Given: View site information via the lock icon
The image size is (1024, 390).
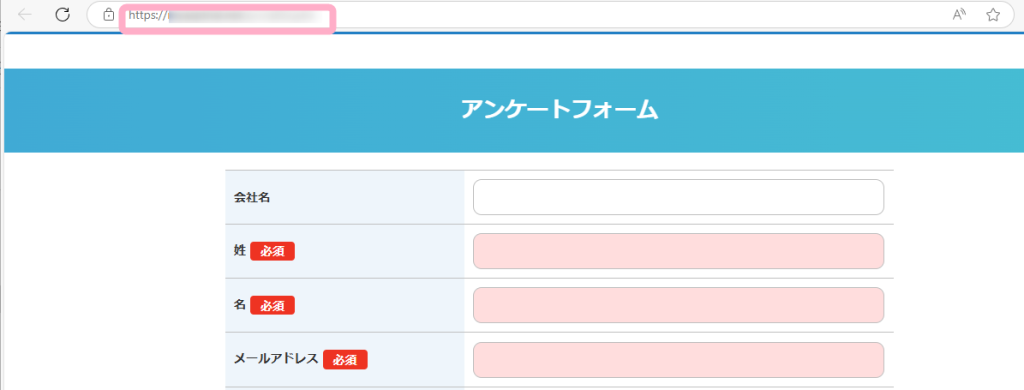Looking at the screenshot, I should point(109,15).
